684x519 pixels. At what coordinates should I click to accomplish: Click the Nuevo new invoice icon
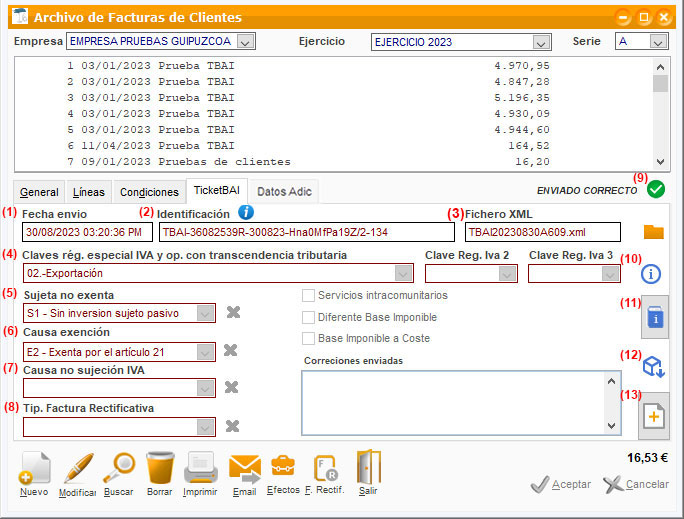34,468
